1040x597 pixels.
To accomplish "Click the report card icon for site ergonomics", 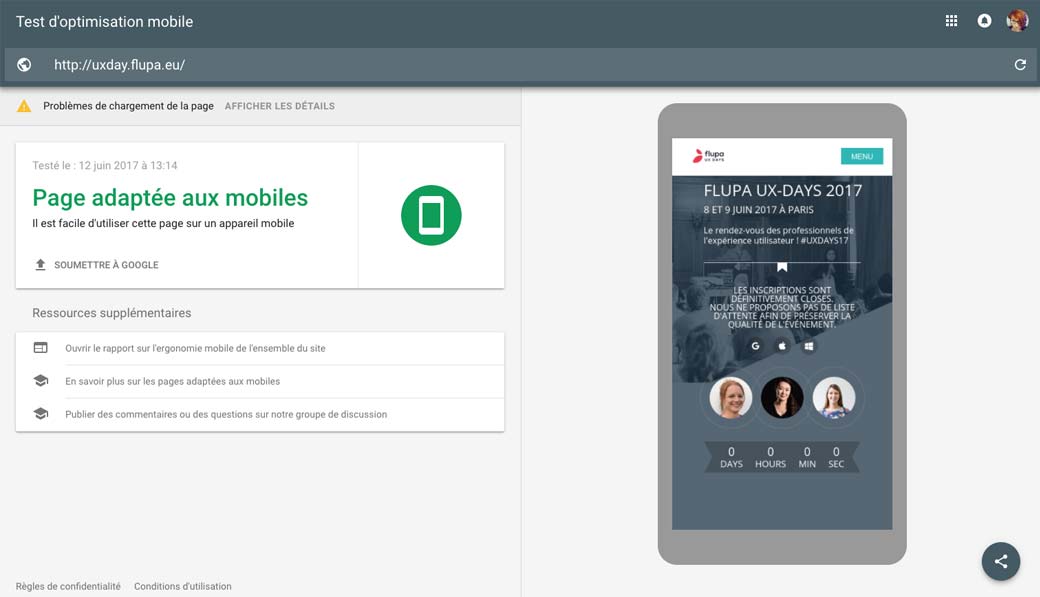I will [x=40, y=347].
